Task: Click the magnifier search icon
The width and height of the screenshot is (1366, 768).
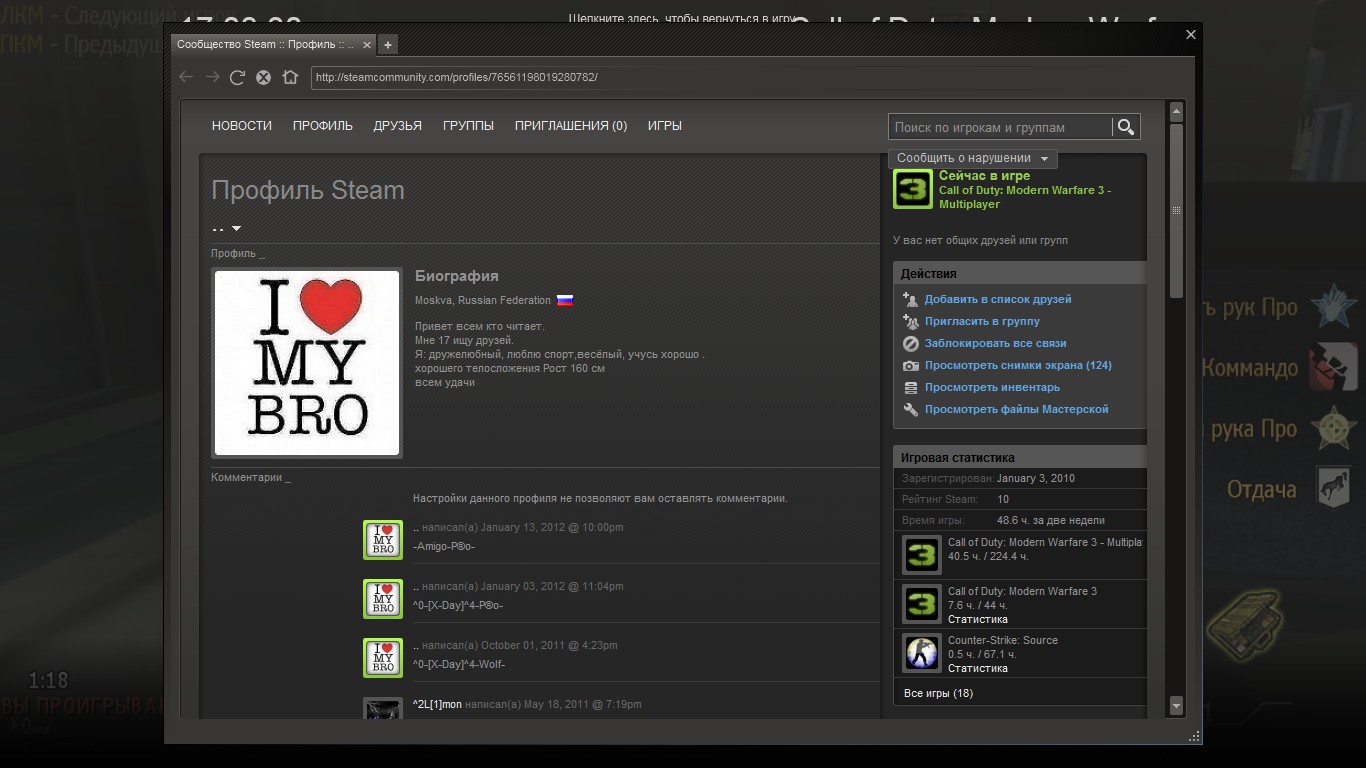Action: click(x=1126, y=127)
